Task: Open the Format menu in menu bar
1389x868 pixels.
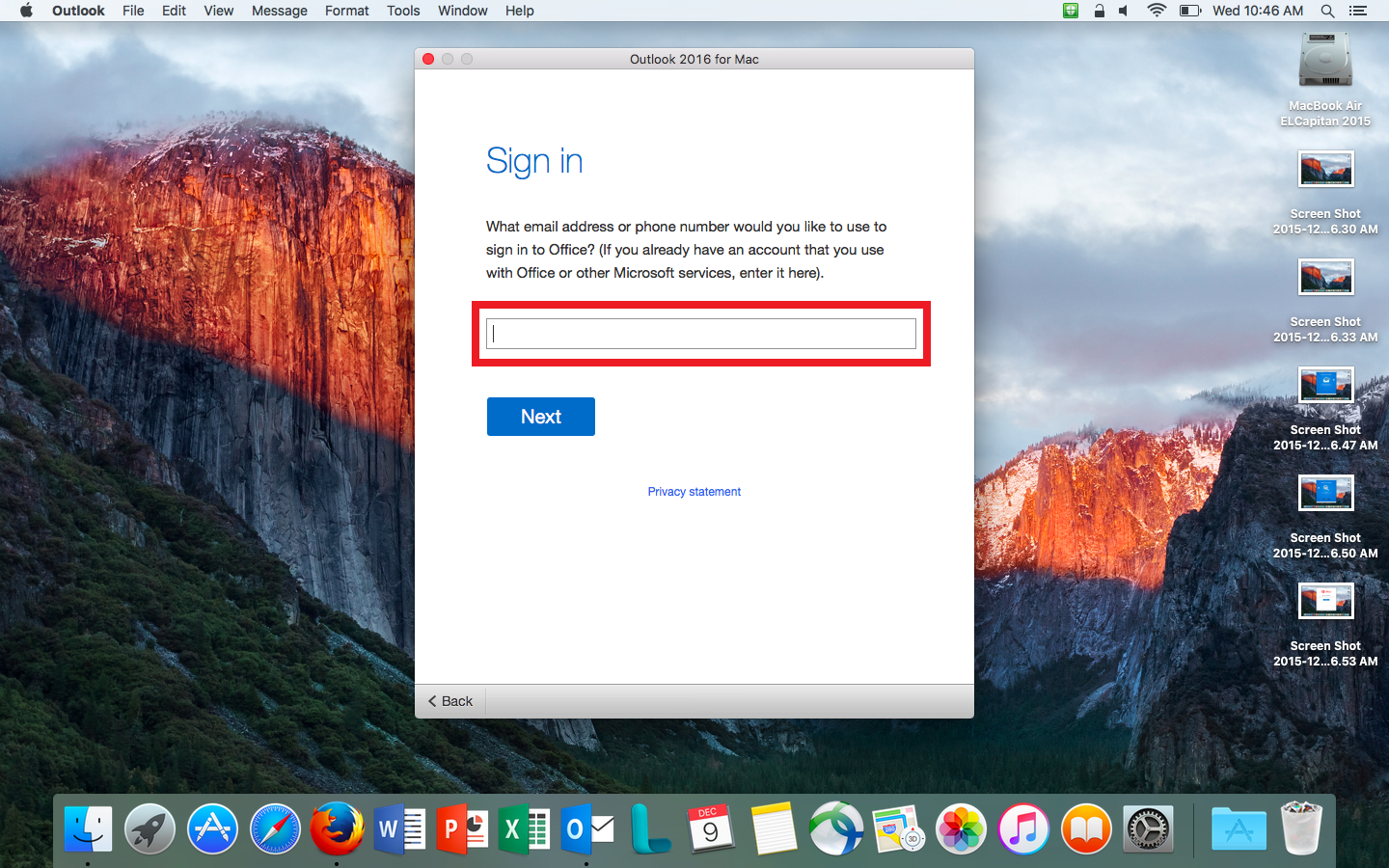Action: [x=346, y=11]
